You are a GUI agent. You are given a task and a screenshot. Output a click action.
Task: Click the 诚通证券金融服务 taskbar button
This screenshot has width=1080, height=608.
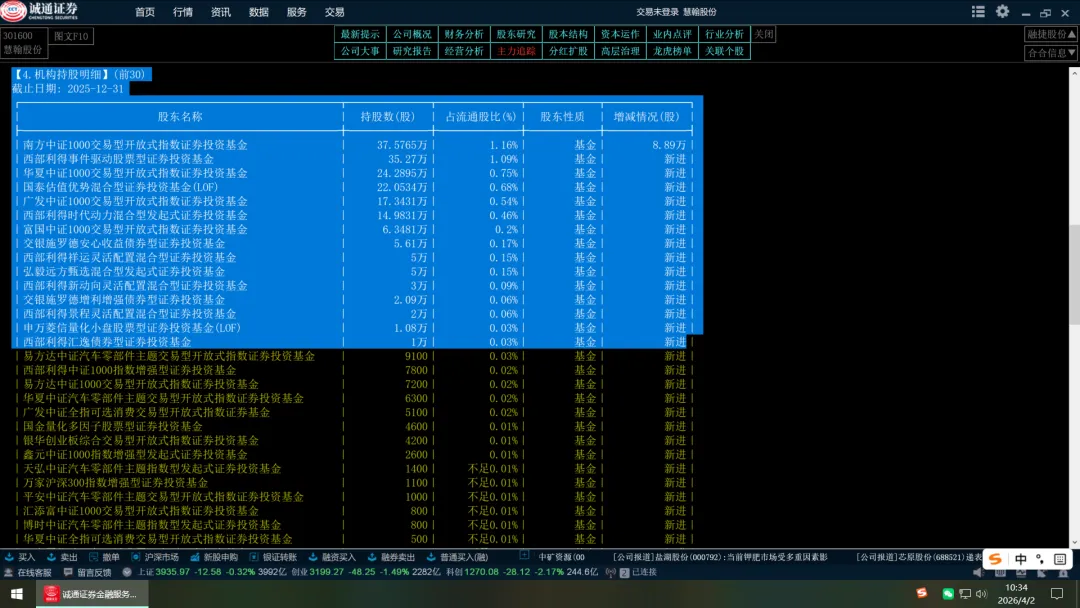pos(92,594)
